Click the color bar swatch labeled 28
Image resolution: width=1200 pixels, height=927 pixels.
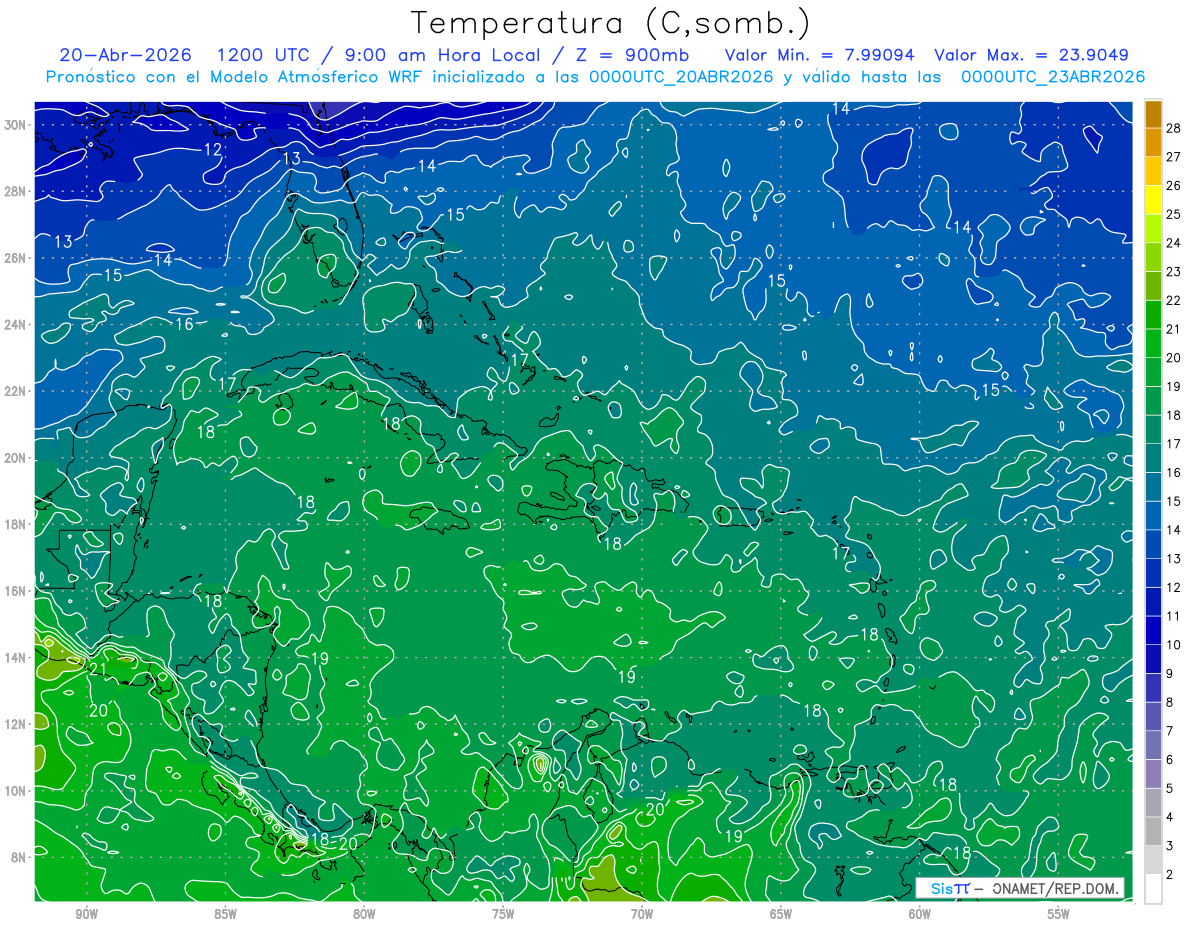click(x=1153, y=113)
